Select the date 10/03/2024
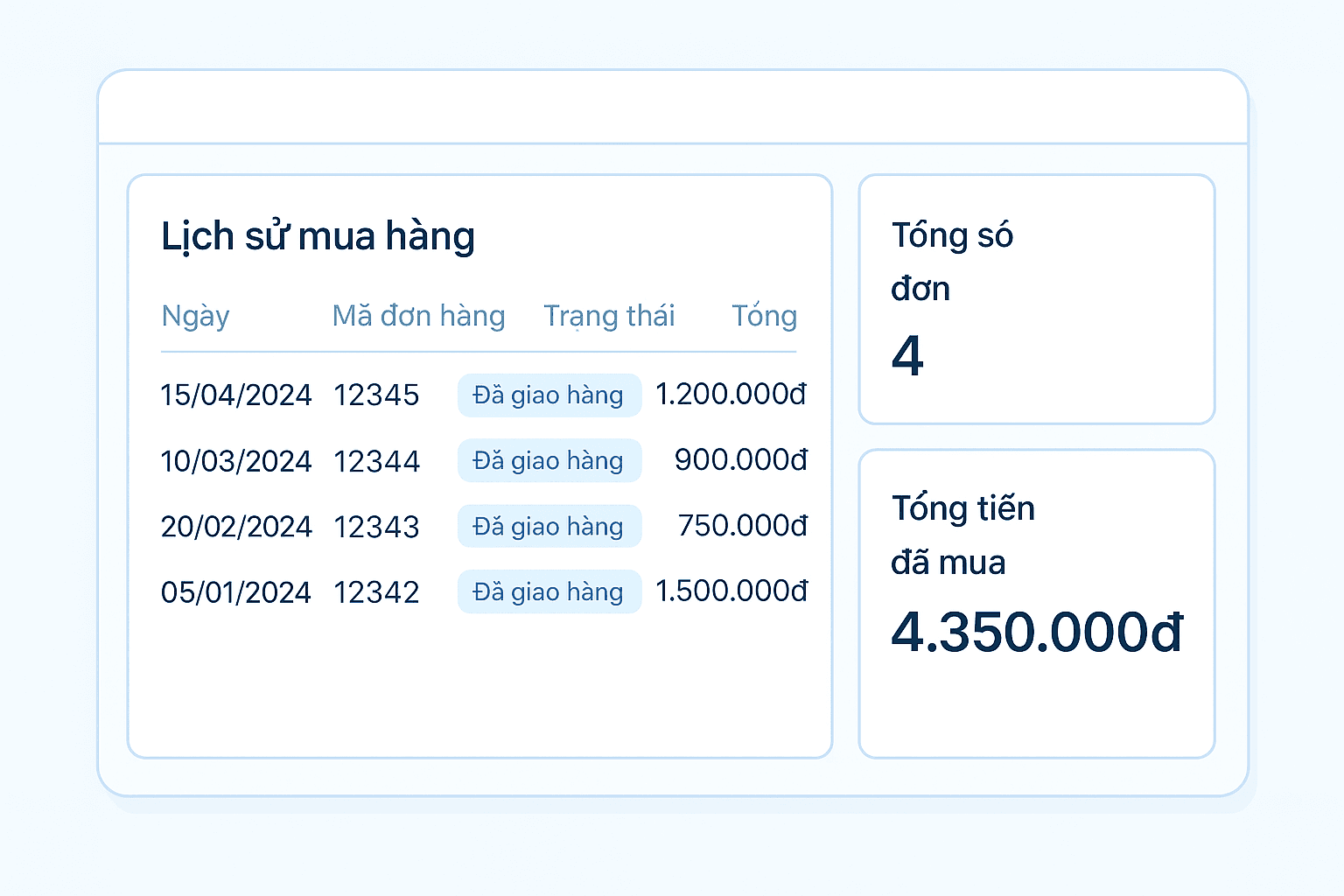Image resolution: width=1344 pixels, height=896 pixels. coord(236,461)
